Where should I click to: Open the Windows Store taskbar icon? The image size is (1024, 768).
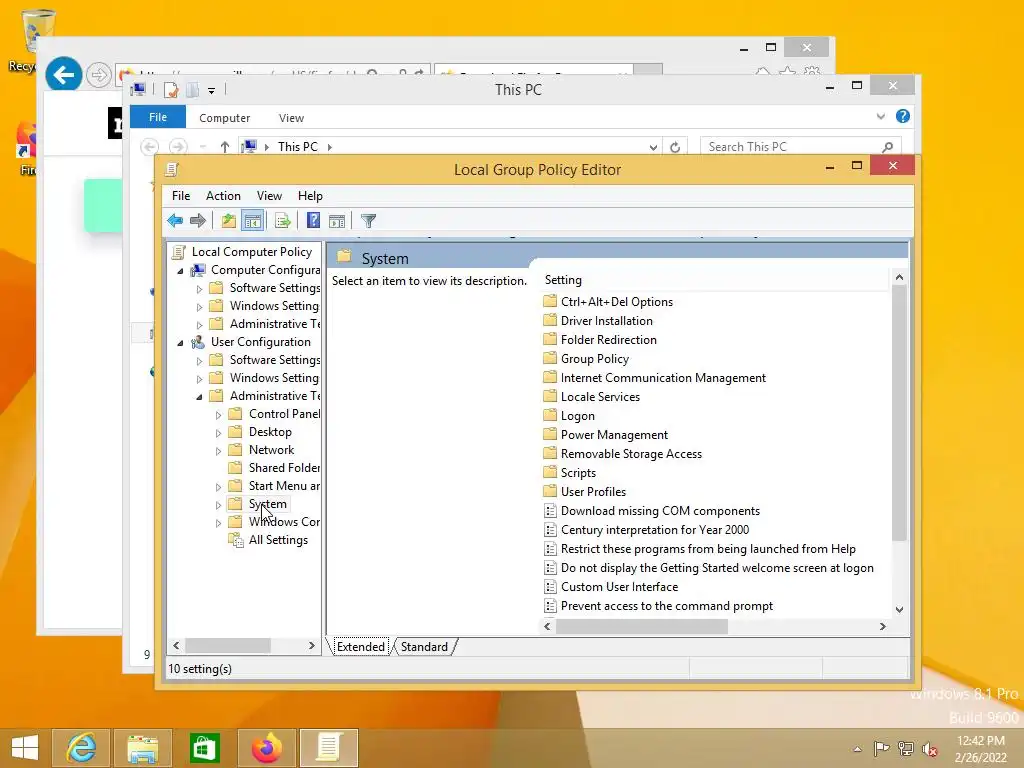(x=204, y=748)
